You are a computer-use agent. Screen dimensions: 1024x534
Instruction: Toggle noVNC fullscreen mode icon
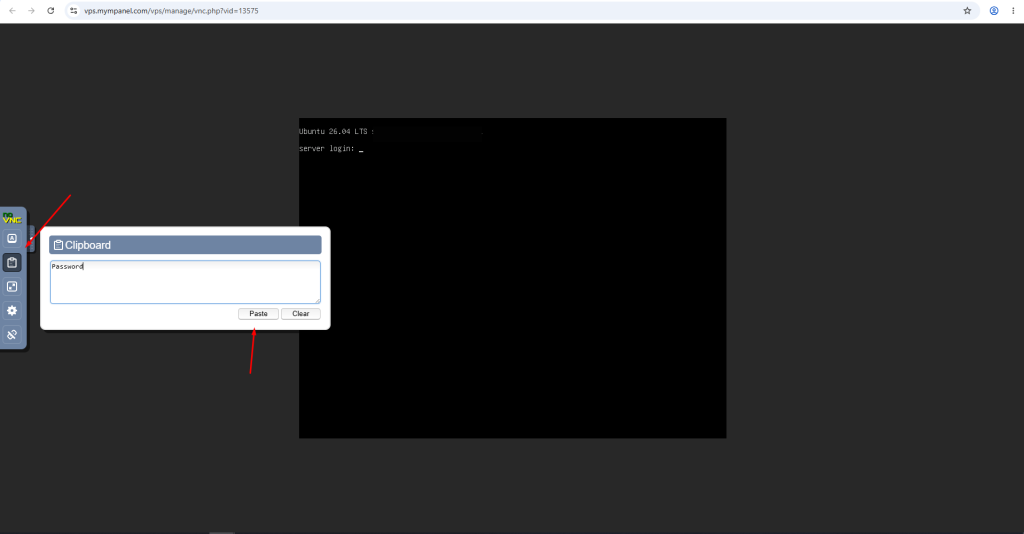coord(12,287)
